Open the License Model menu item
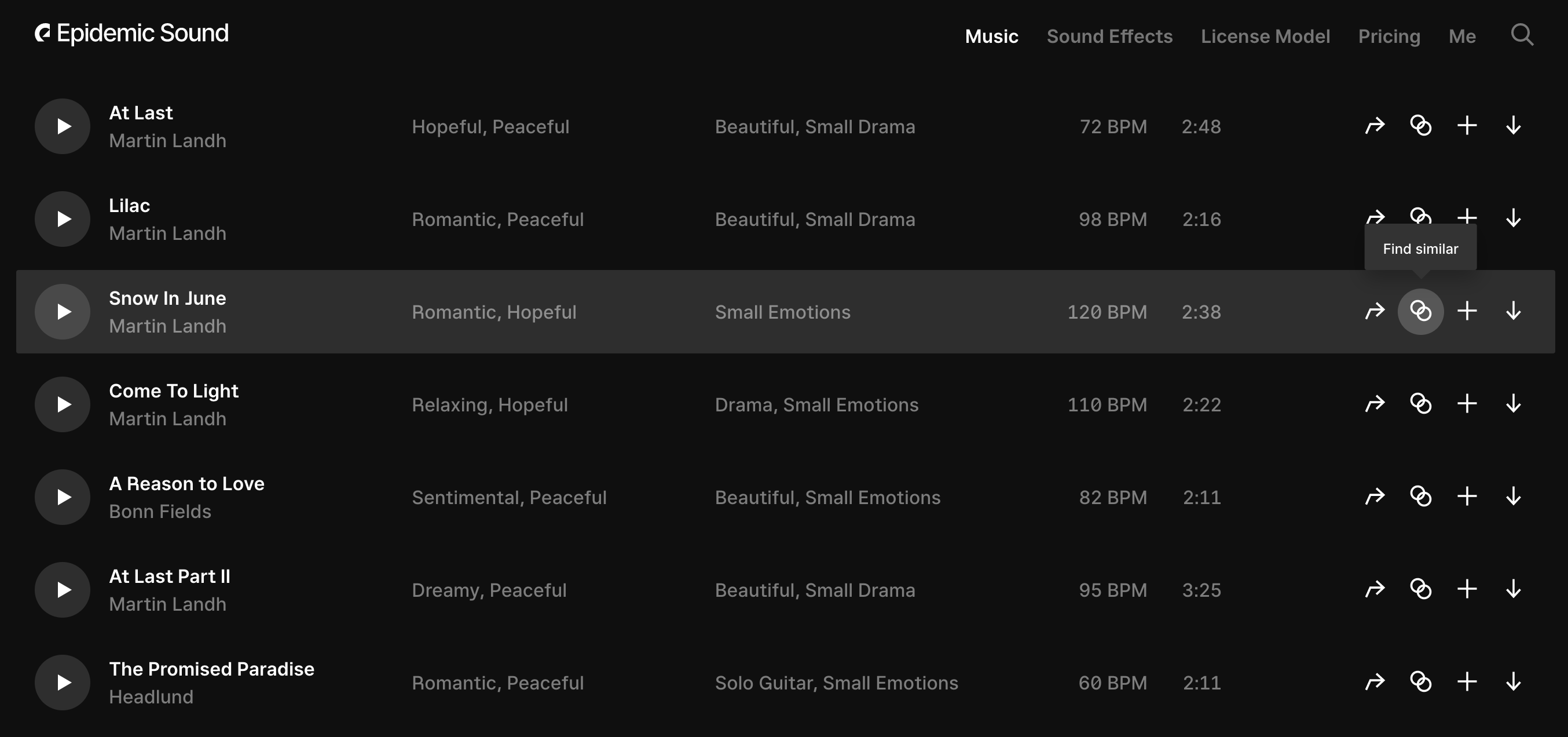 pos(1265,36)
